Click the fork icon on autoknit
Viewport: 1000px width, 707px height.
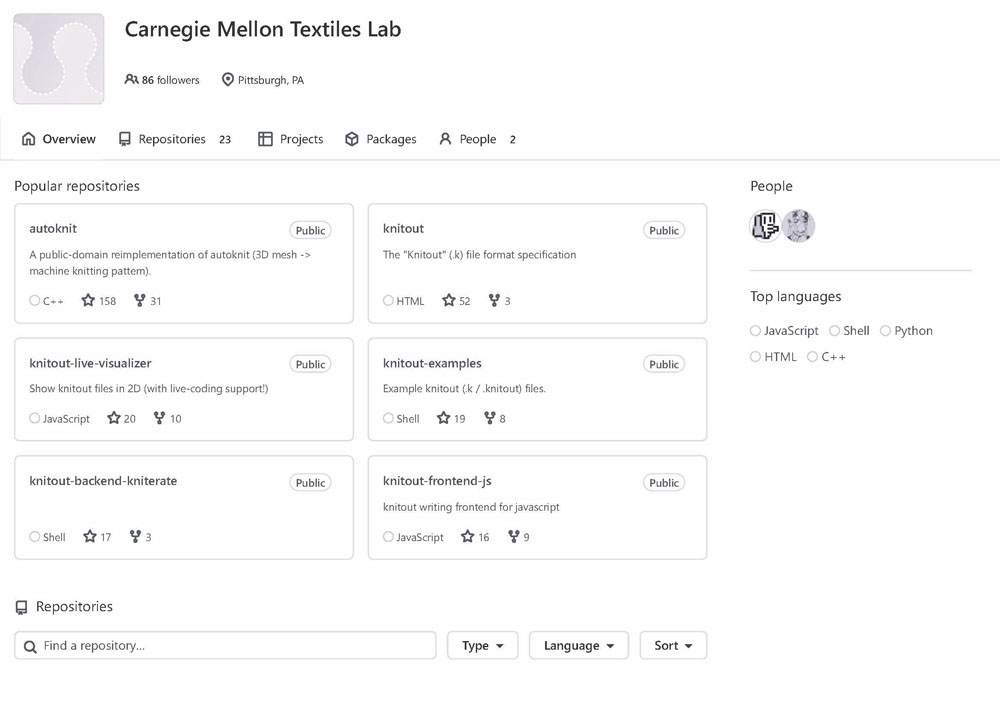pos(140,300)
